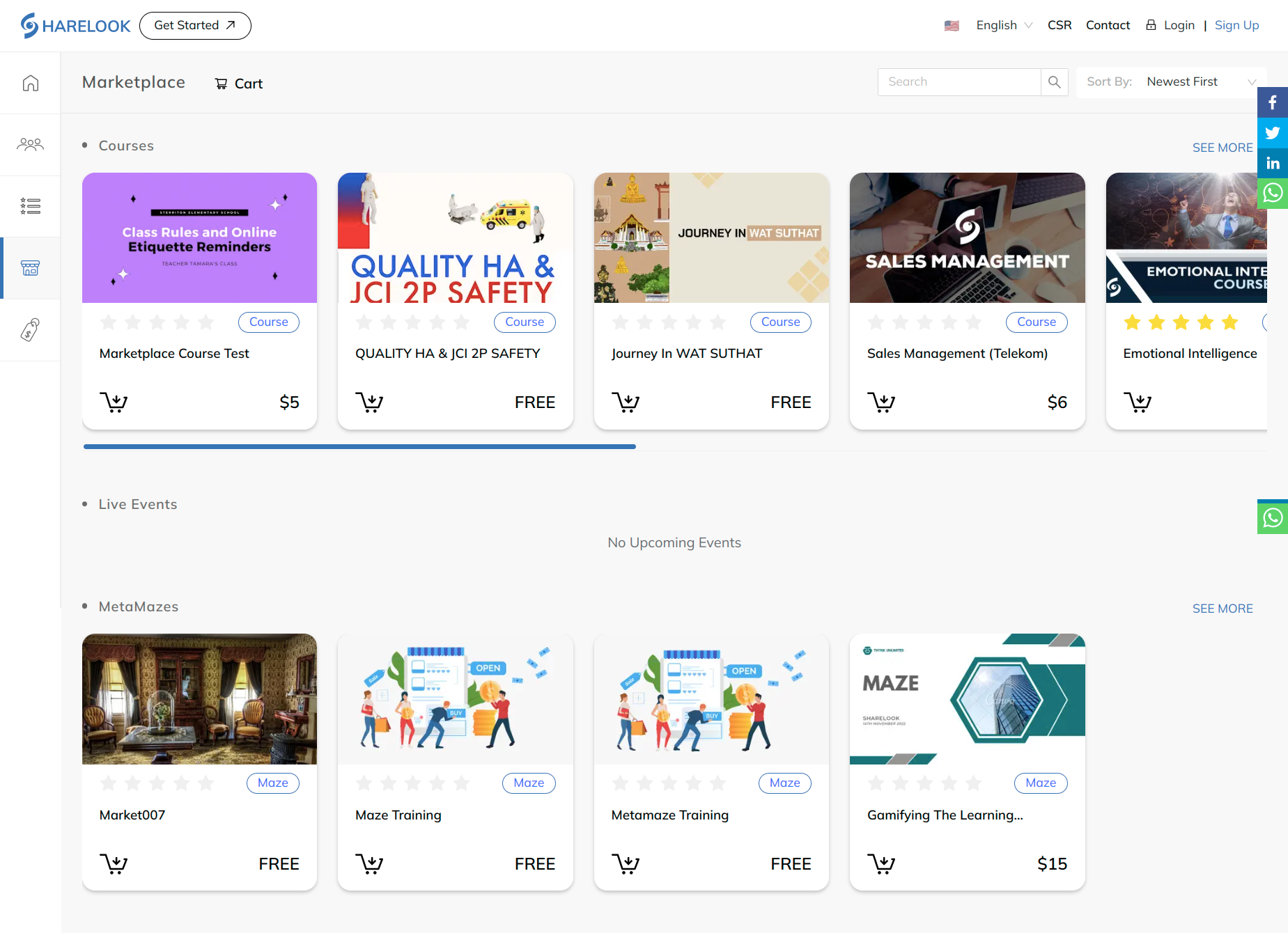Click star rating on Emotional Intelligence
Viewport: 1288px width, 933px height.
click(1181, 322)
